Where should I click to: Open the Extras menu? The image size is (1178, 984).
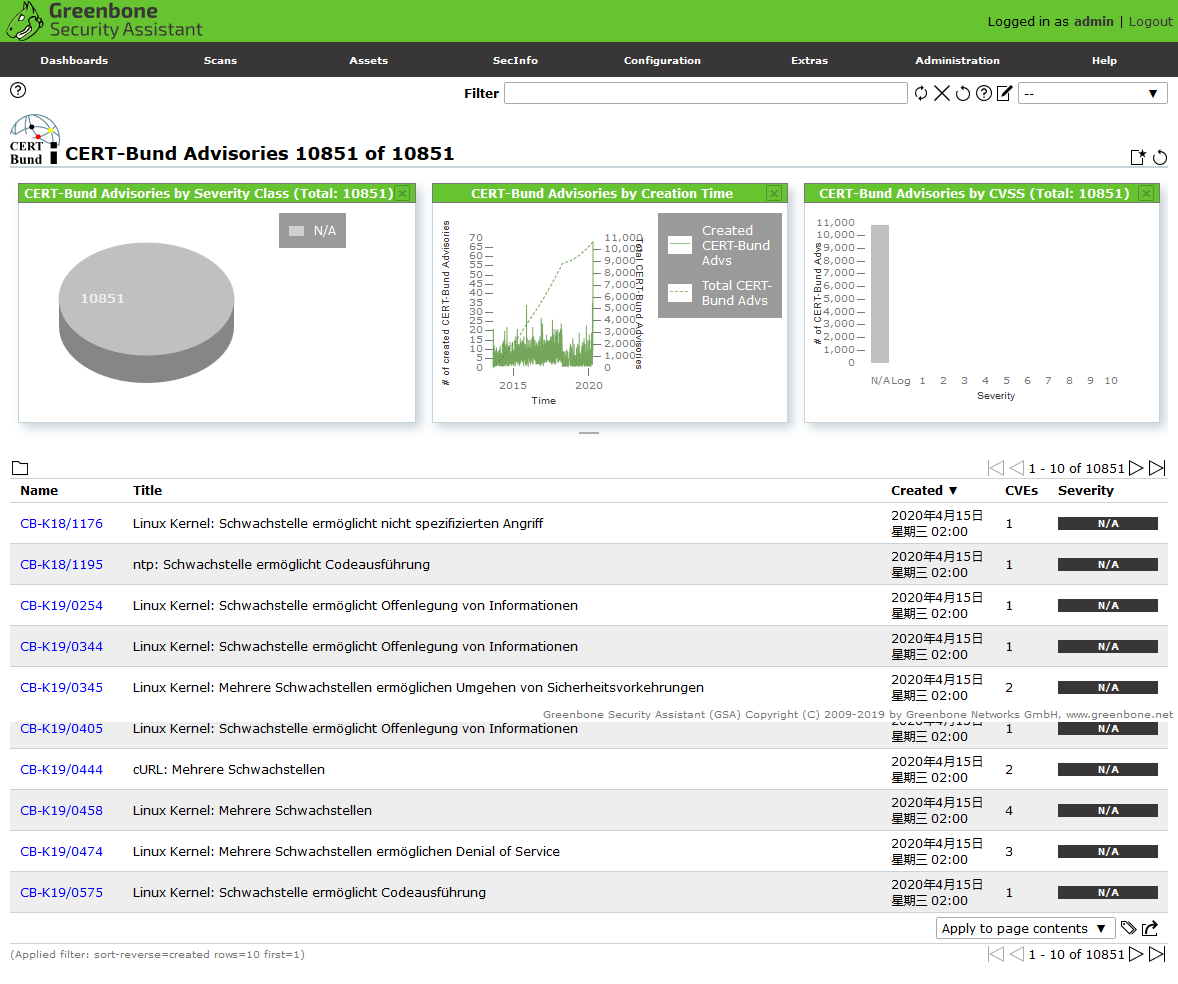[809, 60]
